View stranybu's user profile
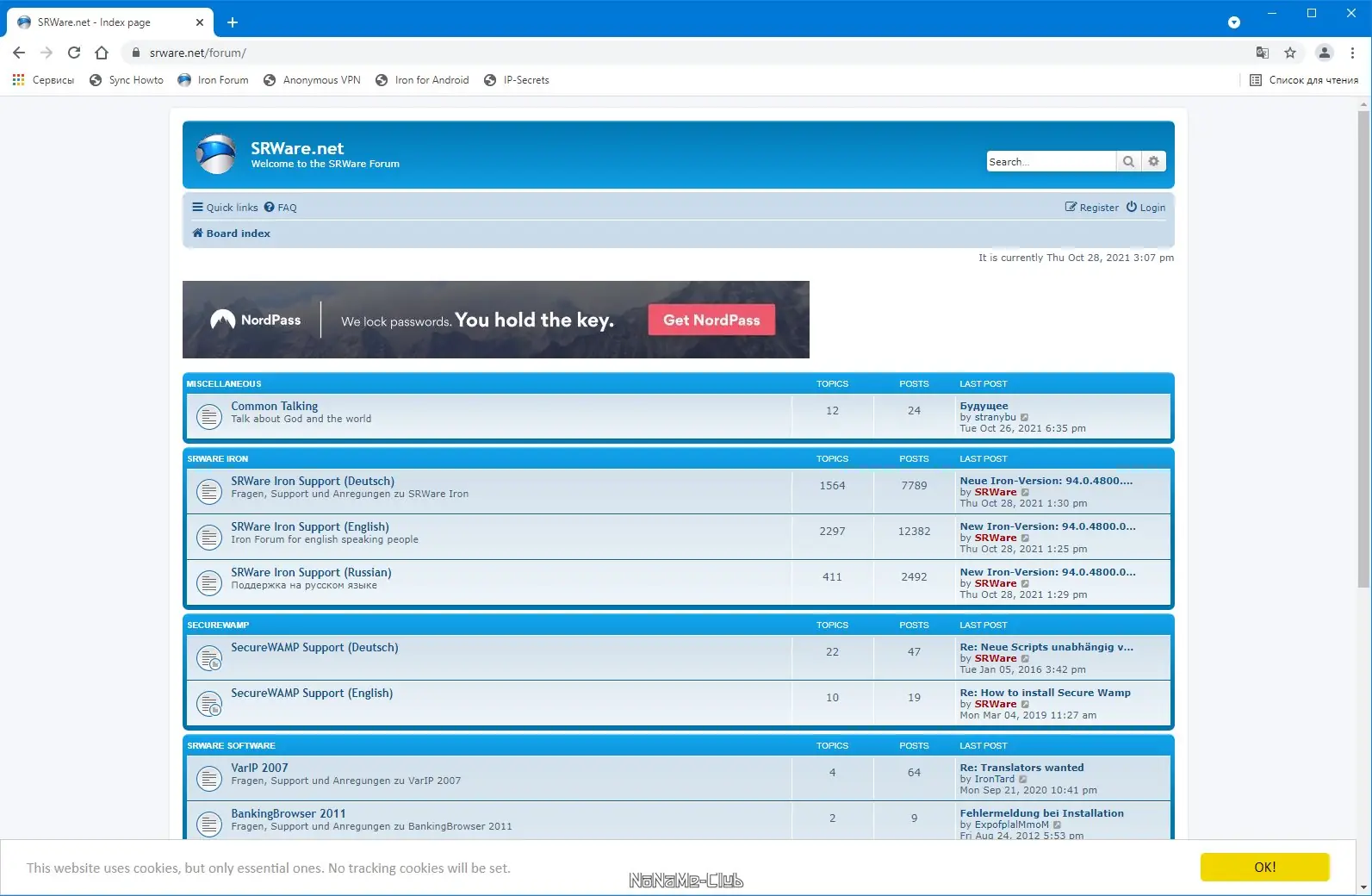The height and width of the screenshot is (896, 1372). tap(995, 417)
